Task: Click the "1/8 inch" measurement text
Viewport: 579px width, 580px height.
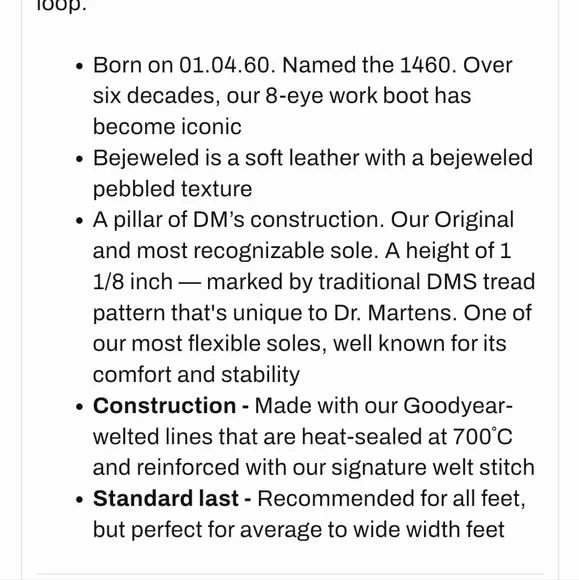Action: point(132,281)
